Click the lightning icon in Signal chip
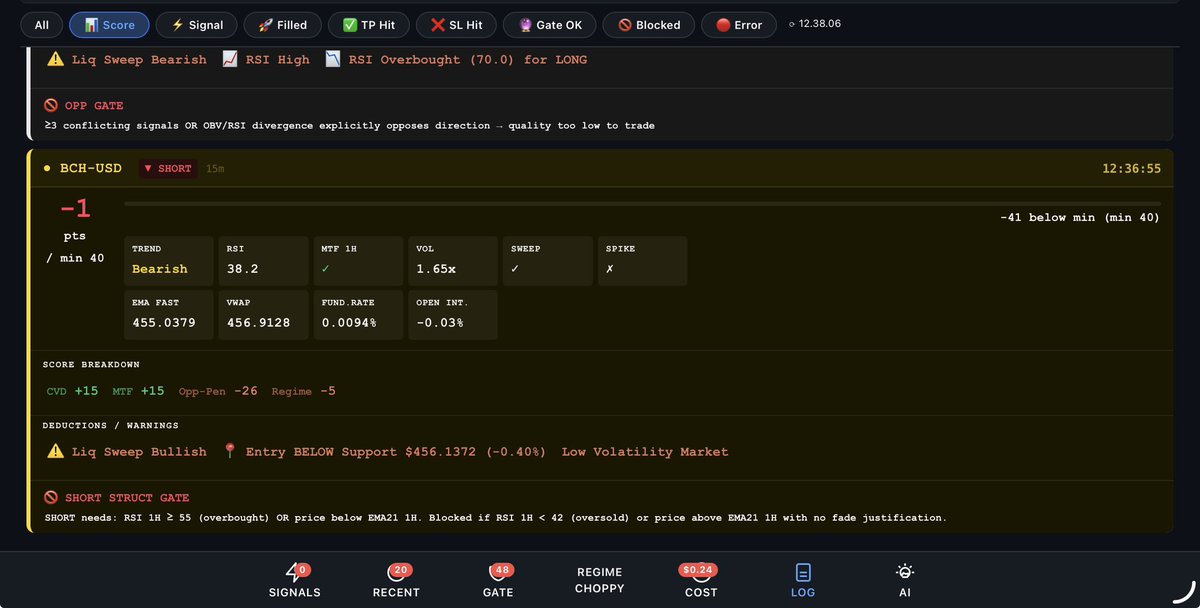 click(177, 25)
